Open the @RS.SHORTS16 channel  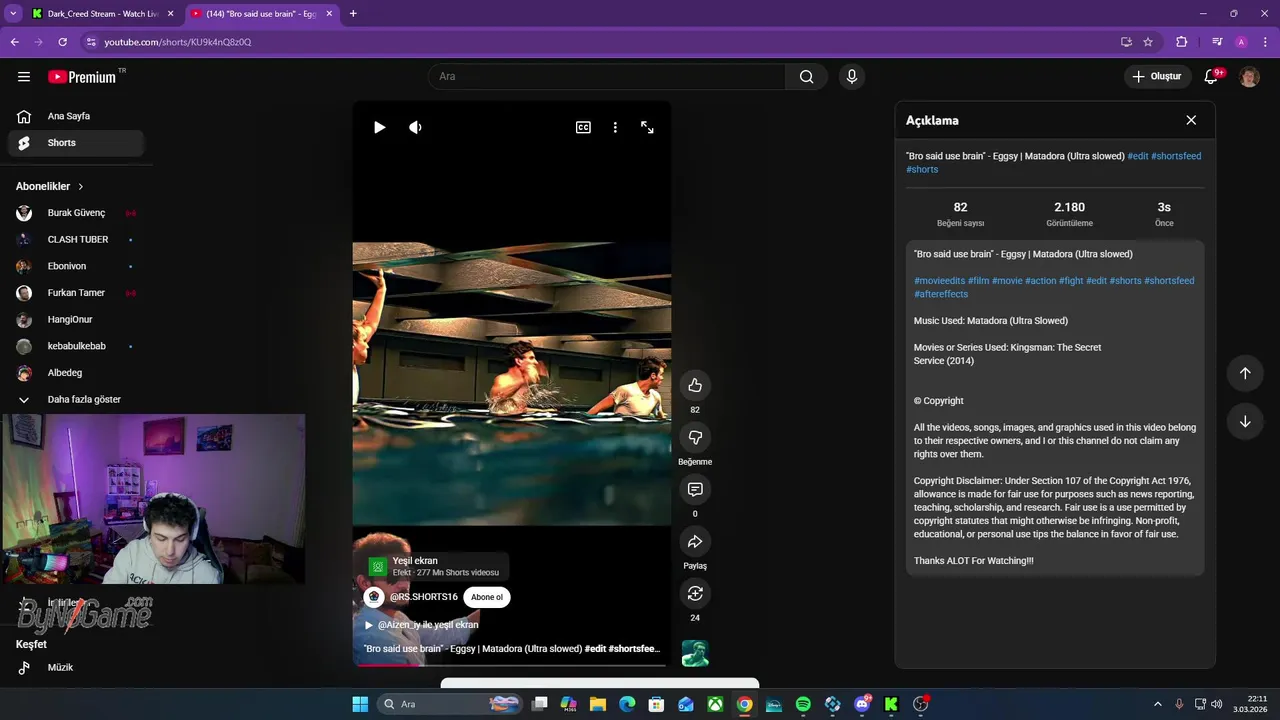(x=423, y=597)
